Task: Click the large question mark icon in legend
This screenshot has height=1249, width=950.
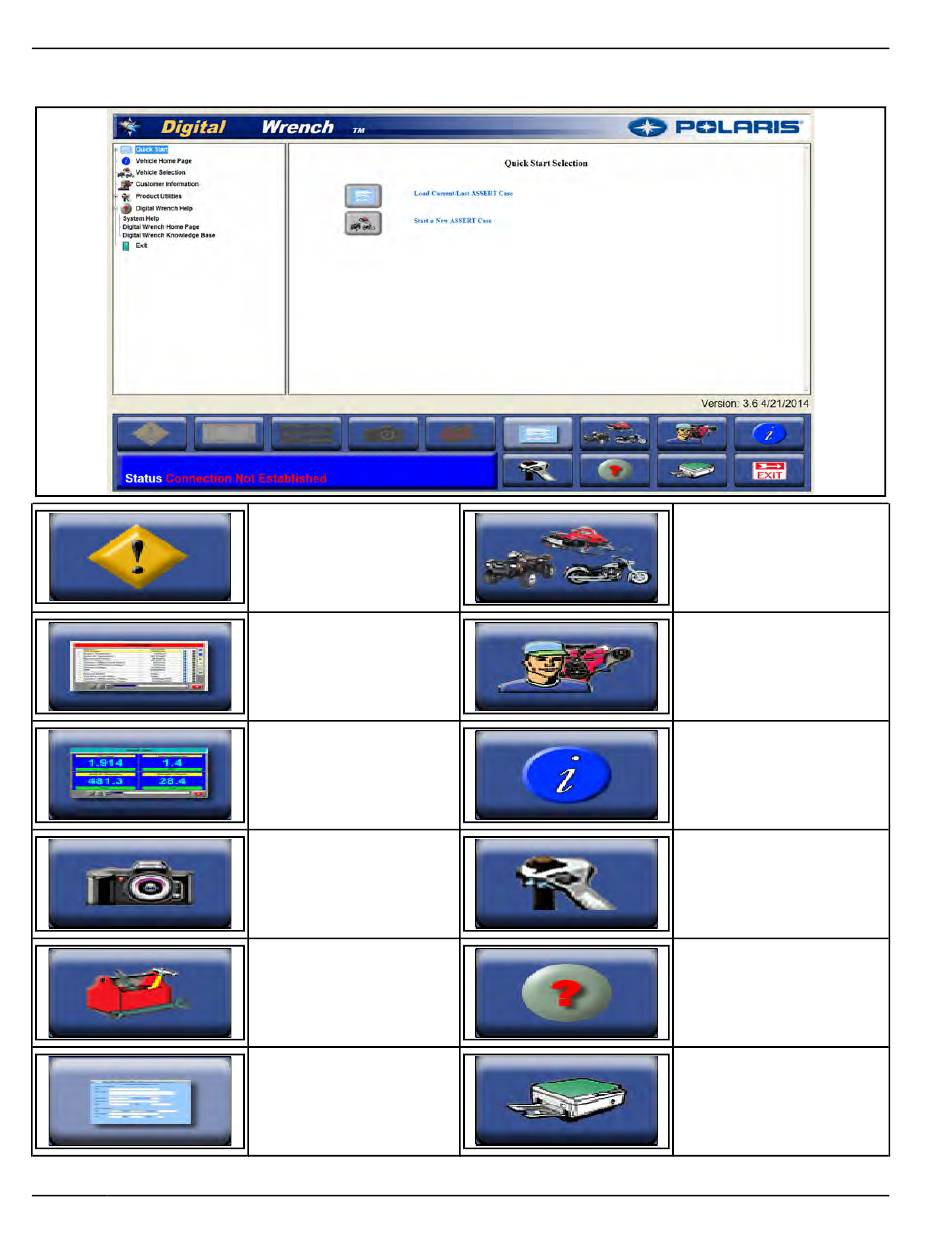Action: point(566,993)
